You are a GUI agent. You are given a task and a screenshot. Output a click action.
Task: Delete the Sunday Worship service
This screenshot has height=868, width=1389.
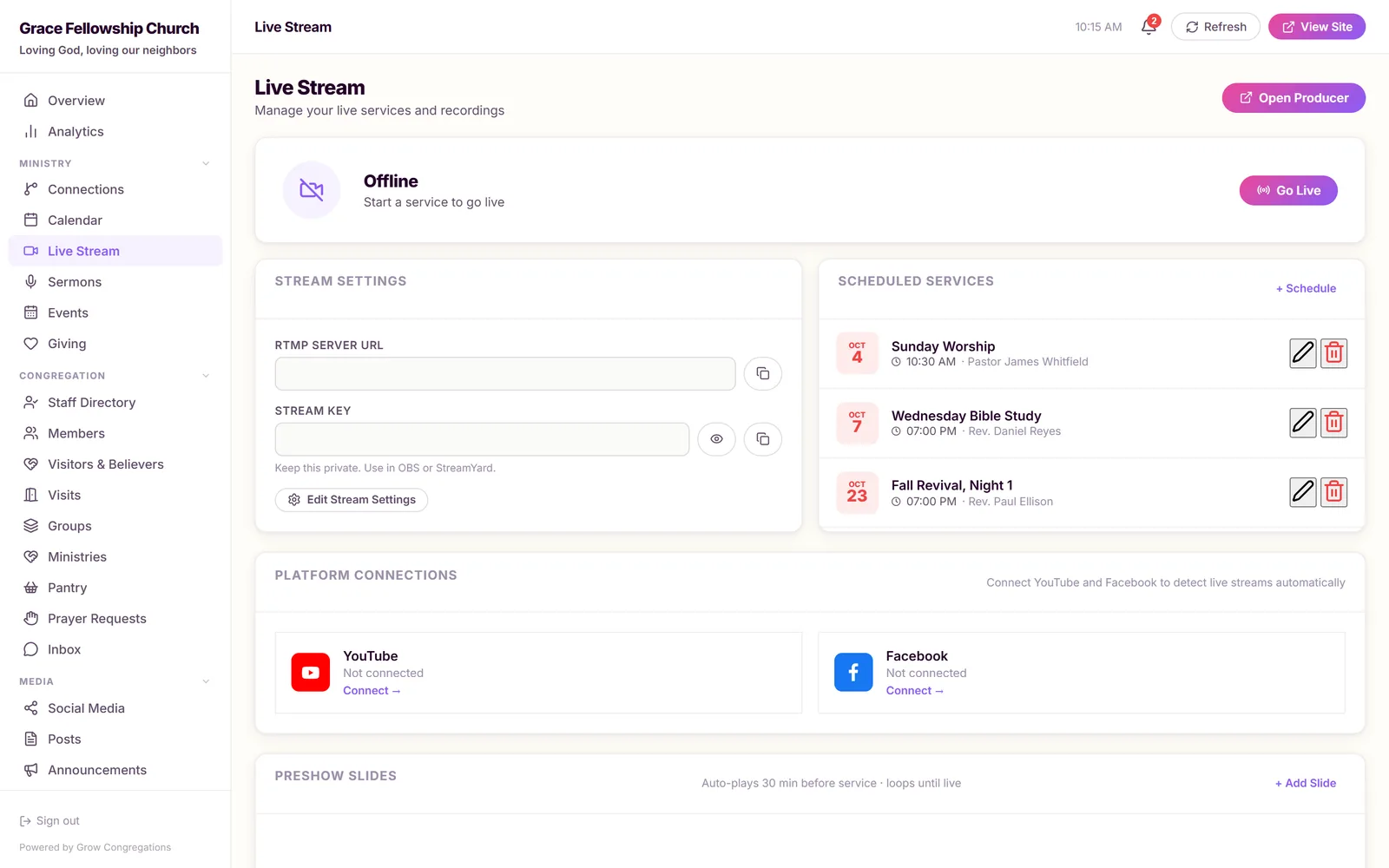1334,353
